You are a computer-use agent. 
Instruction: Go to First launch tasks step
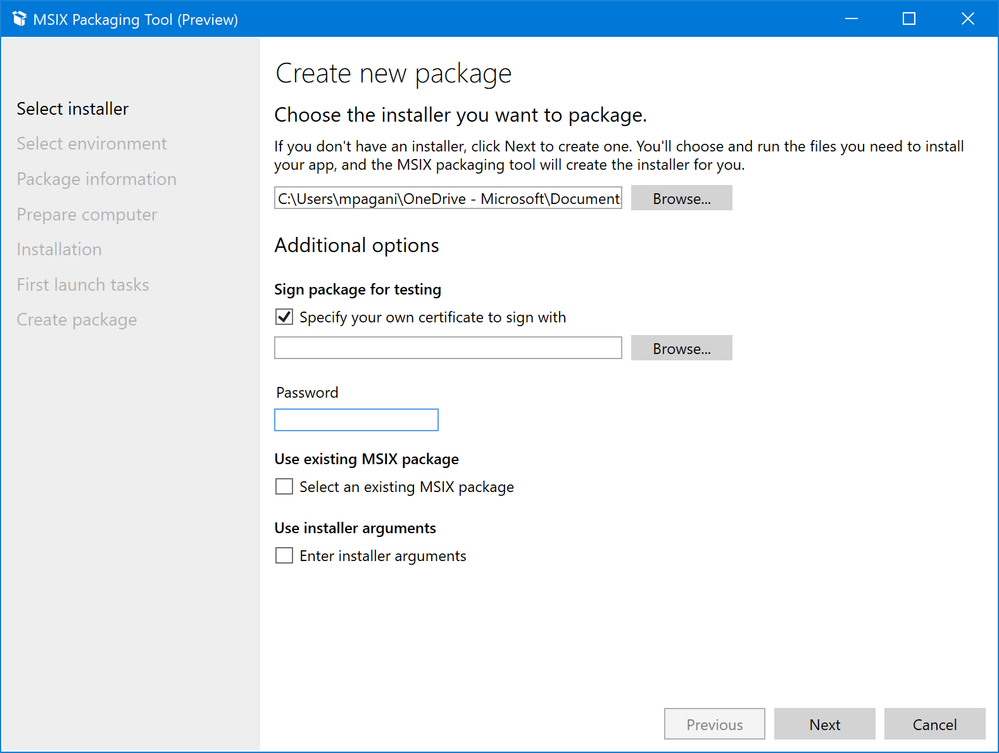click(83, 285)
